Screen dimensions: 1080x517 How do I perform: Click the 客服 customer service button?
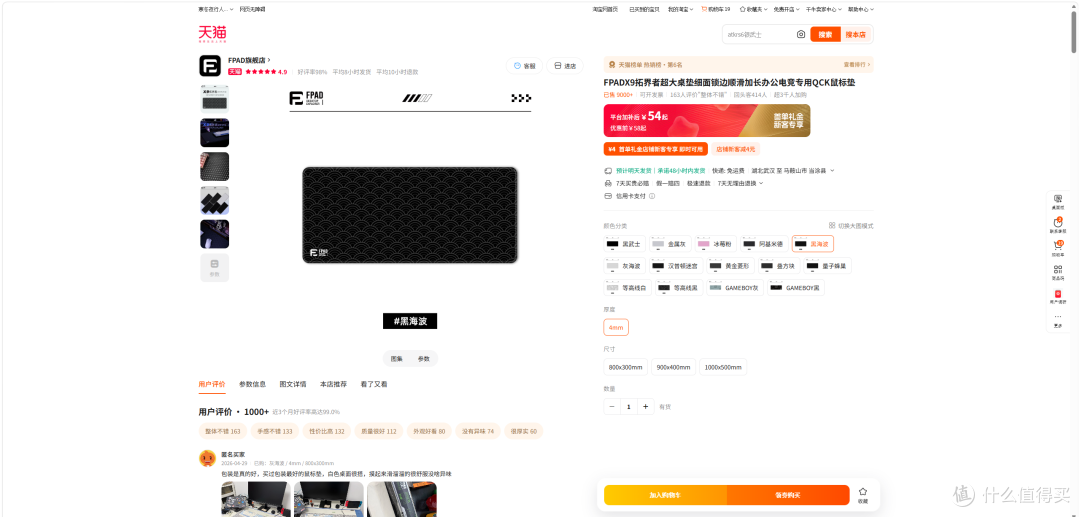524,66
